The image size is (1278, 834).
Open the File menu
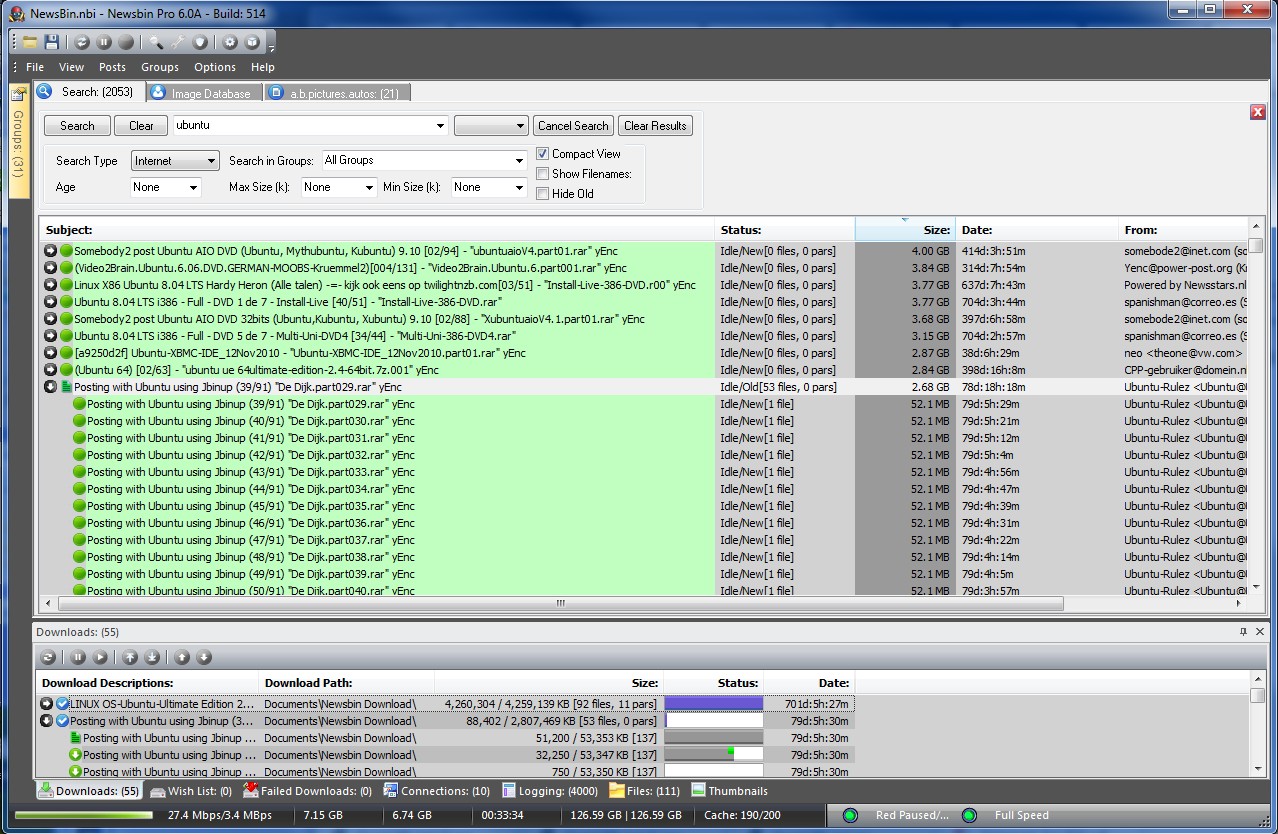35,67
